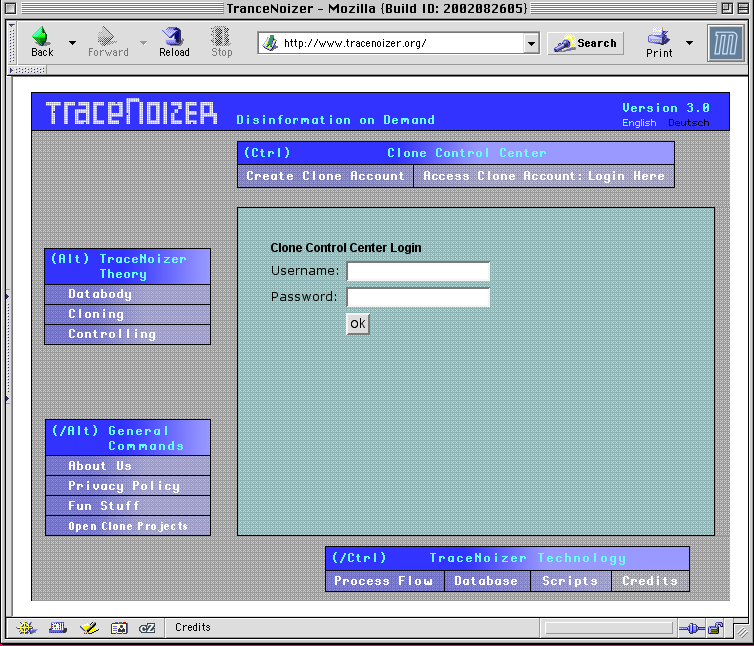
Task: Open the Open Clone Projects page
Action: pos(128,526)
